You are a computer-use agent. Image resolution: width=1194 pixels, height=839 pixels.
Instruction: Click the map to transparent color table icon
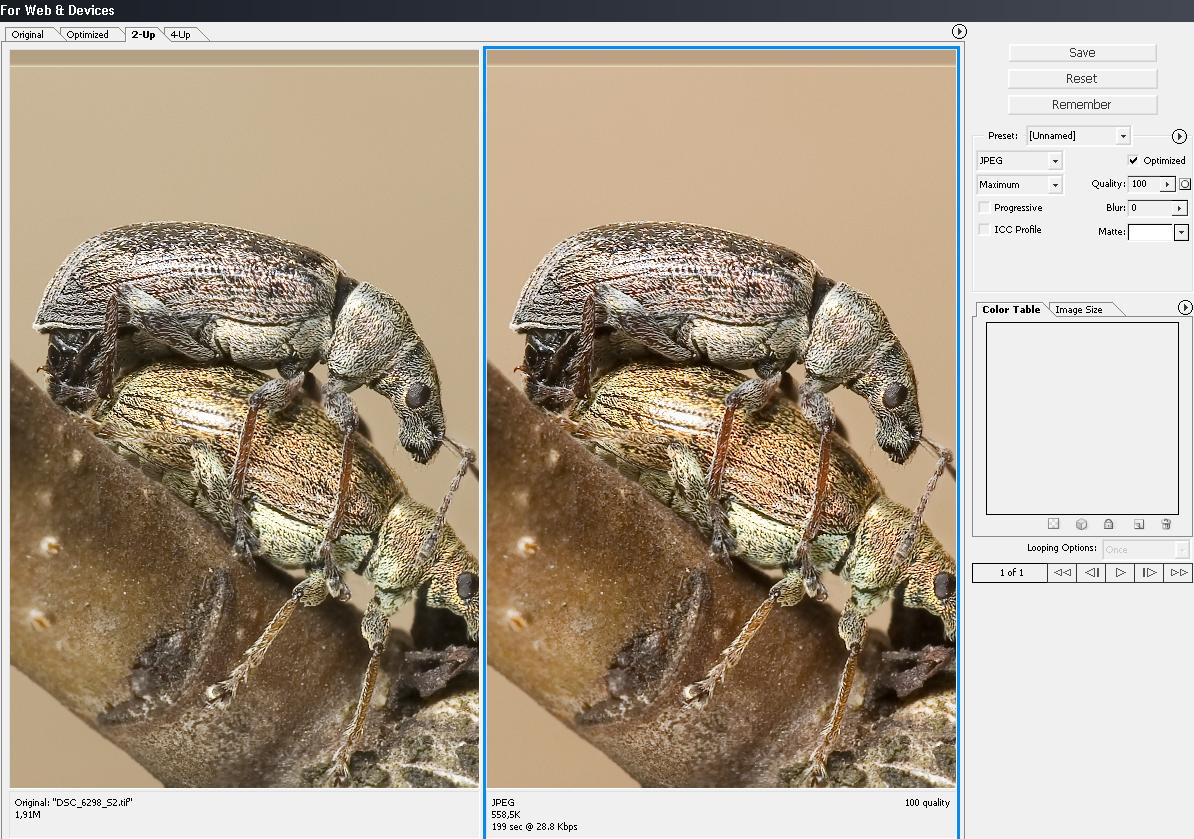(1053, 524)
